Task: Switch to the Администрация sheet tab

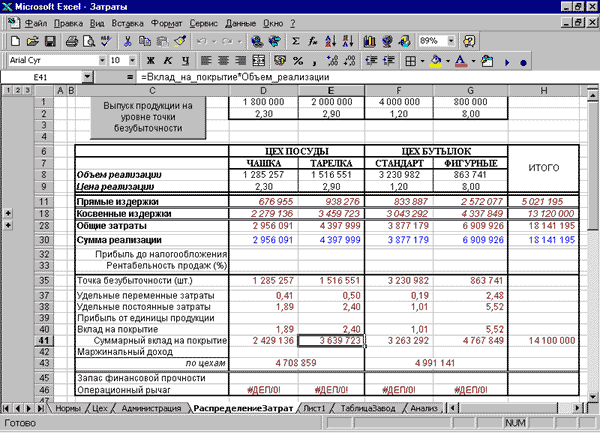Action: [151, 408]
